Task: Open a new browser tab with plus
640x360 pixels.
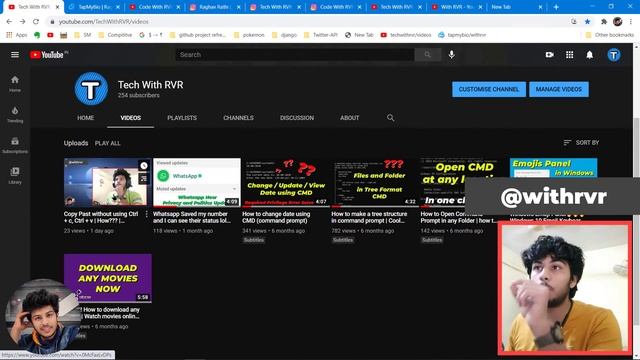Action: [556, 7]
